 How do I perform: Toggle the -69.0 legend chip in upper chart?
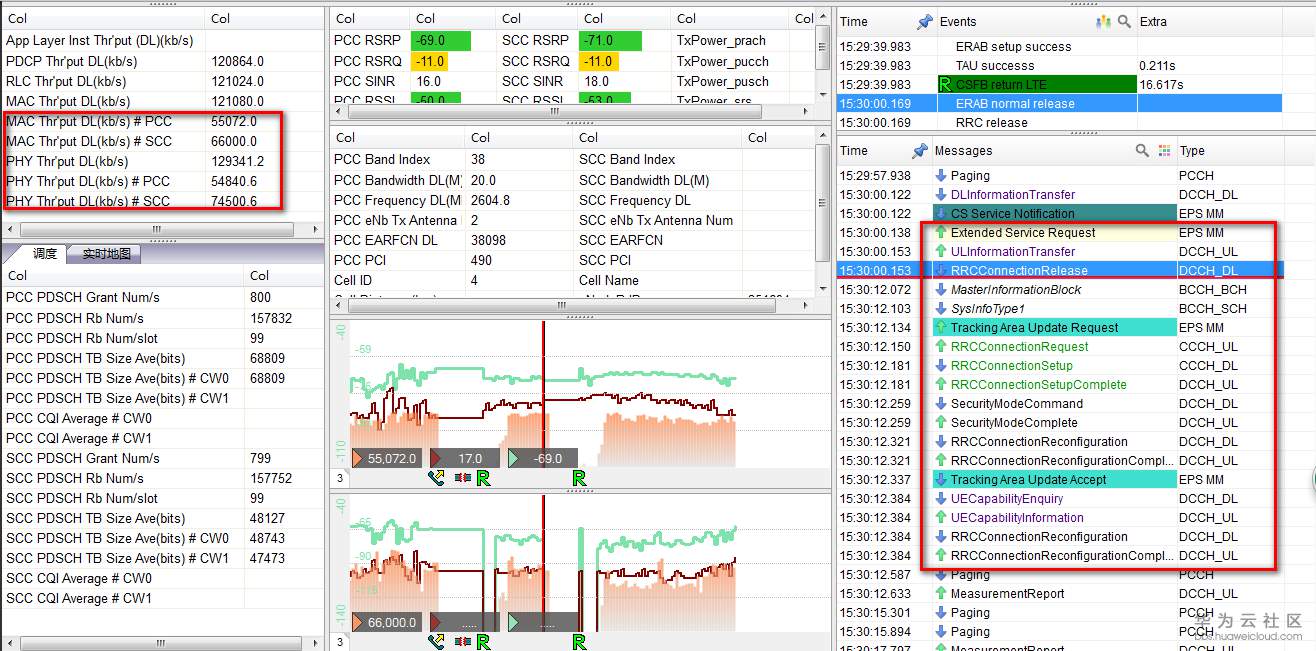(544, 458)
